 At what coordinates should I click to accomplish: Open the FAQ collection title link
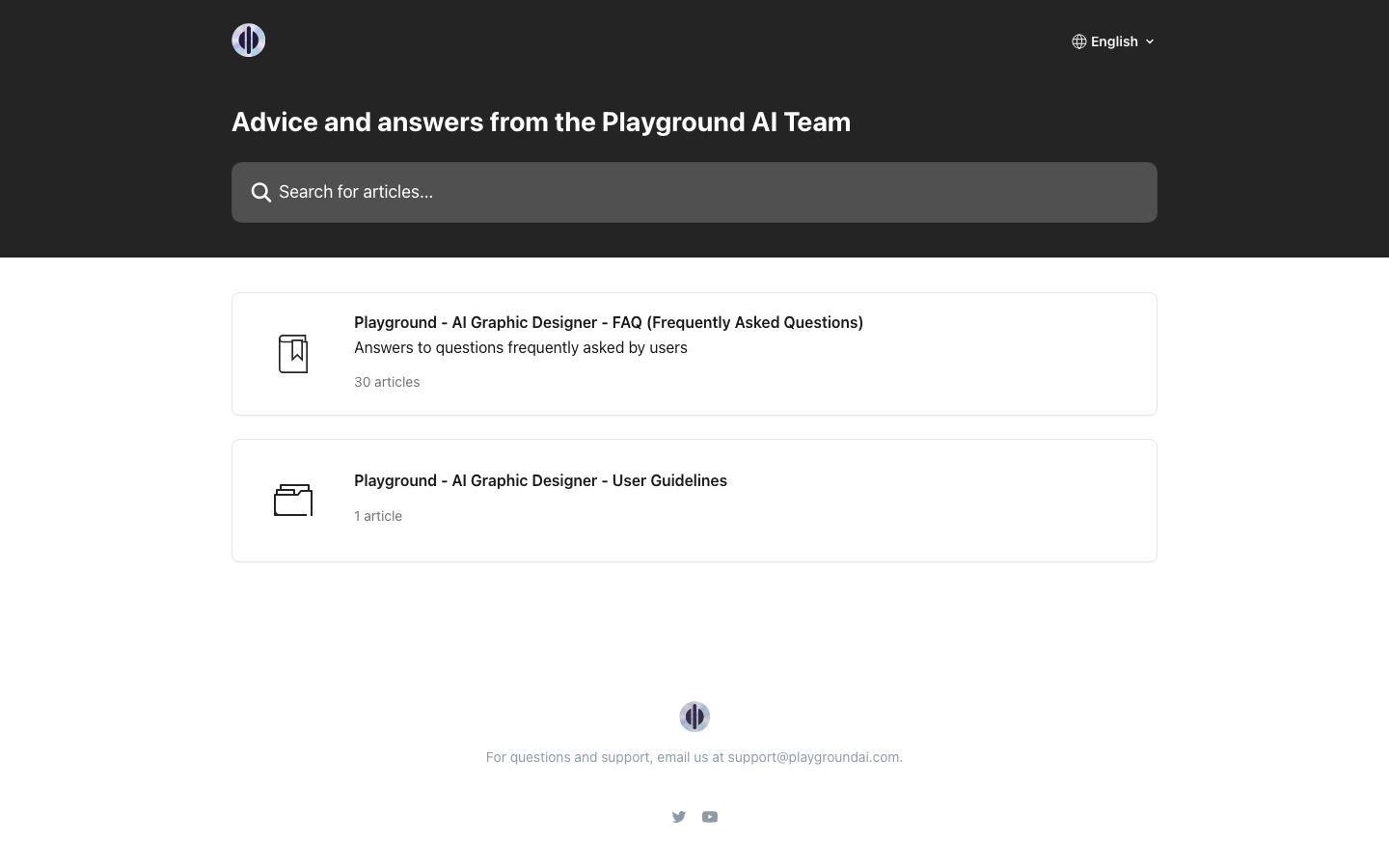point(609,322)
